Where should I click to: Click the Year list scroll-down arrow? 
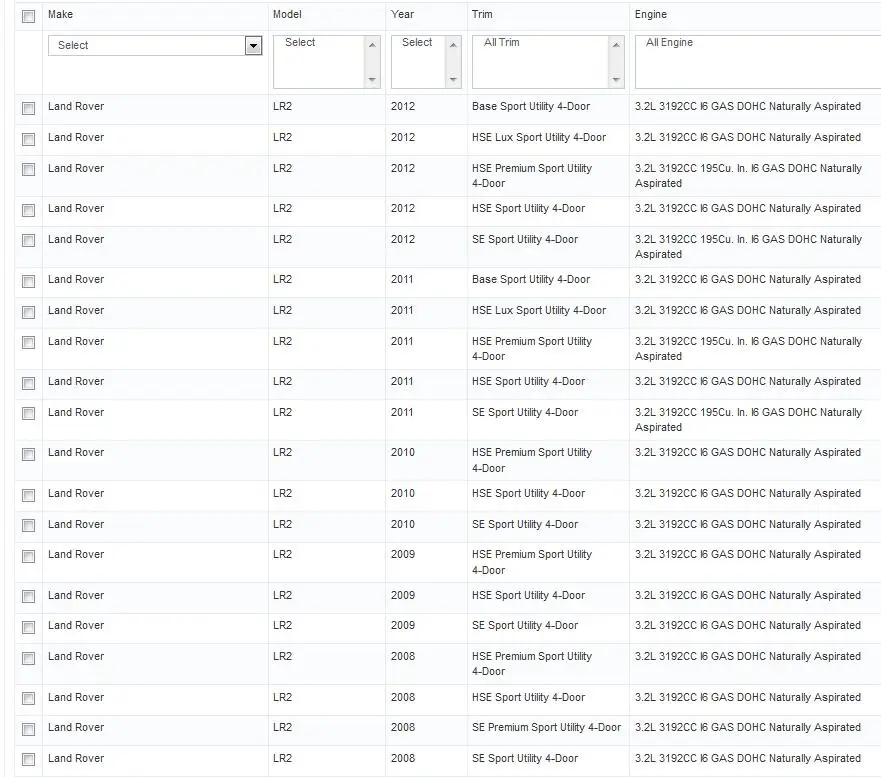pos(453,80)
